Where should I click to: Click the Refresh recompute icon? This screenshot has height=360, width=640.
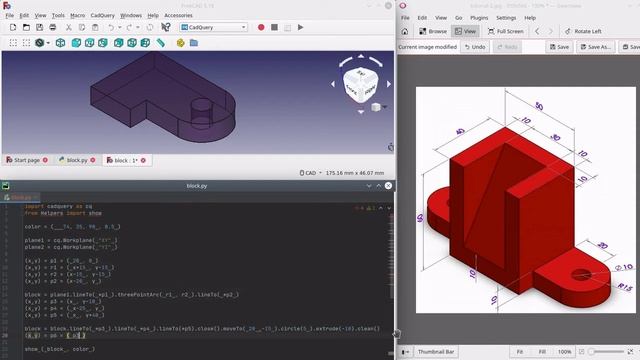[x=150, y=27]
